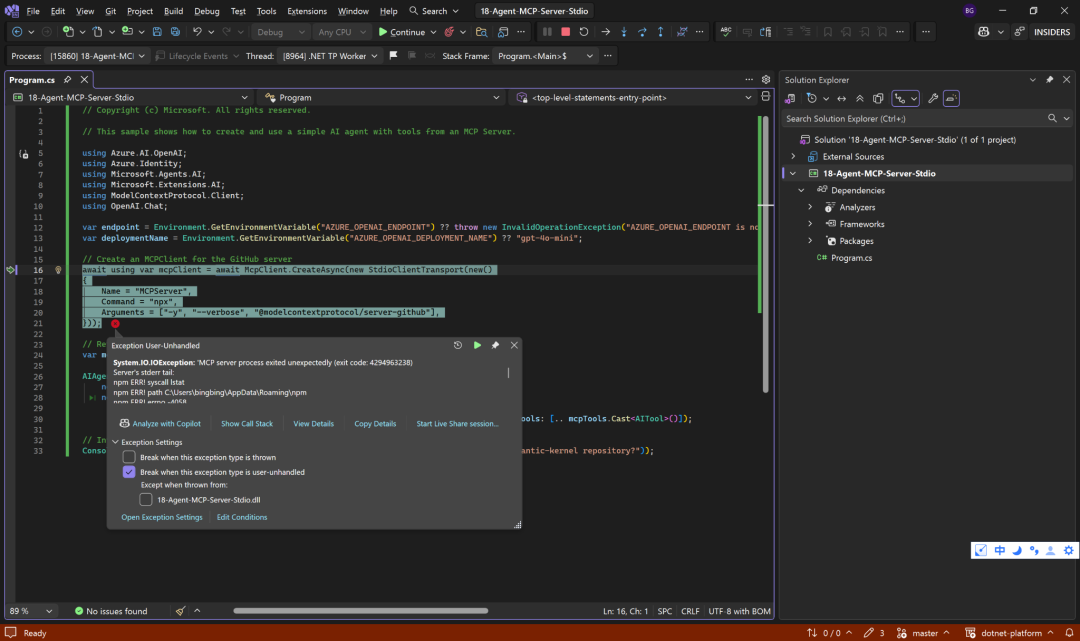Click the Live Share icon near INSIDERS

tap(1019, 32)
